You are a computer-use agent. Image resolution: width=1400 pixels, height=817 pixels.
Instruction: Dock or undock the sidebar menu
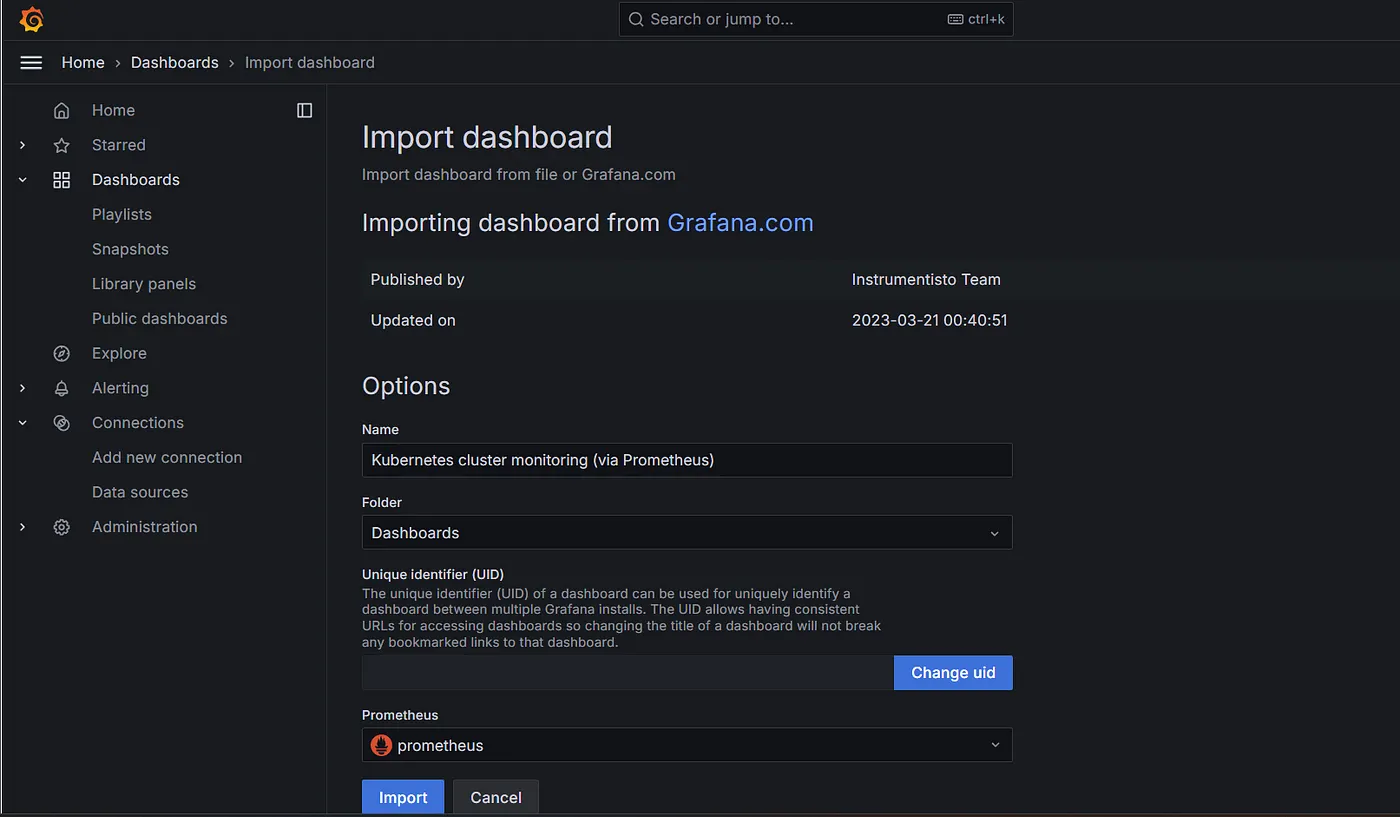pos(305,110)
